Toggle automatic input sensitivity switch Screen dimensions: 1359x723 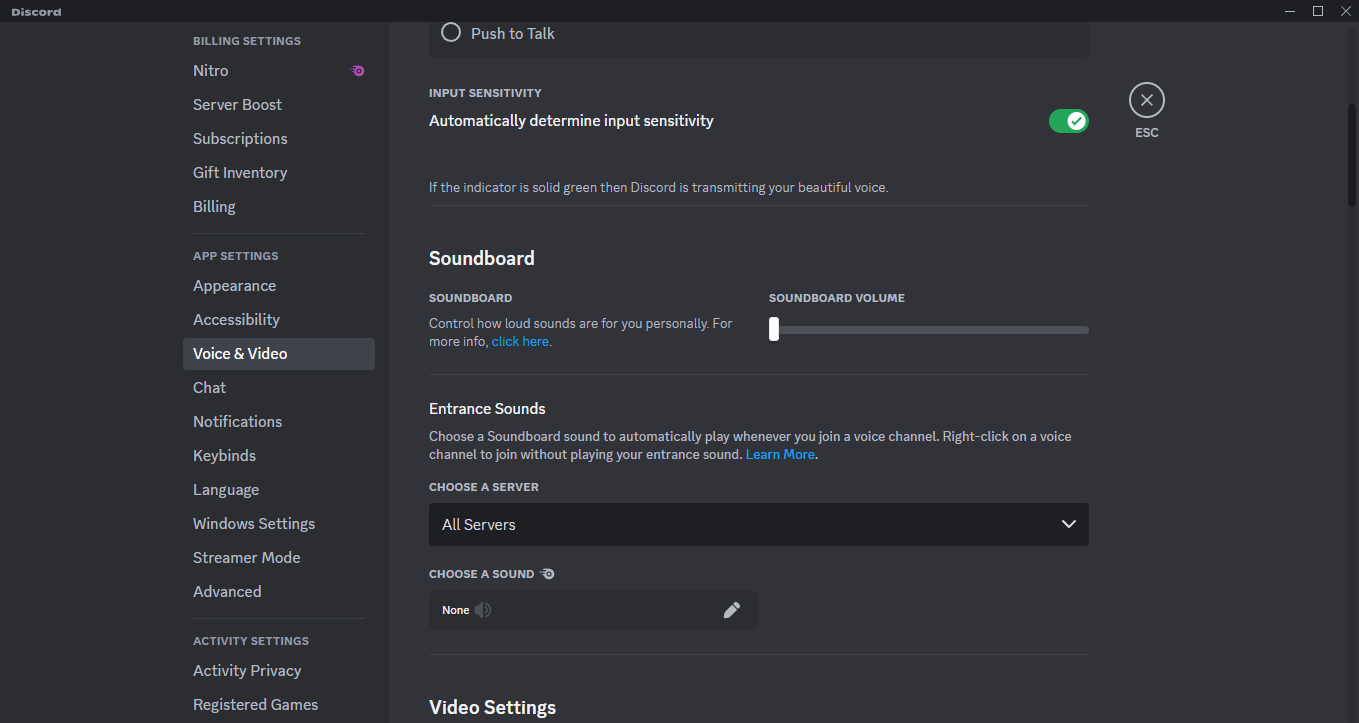click(x=1068, y=121)
